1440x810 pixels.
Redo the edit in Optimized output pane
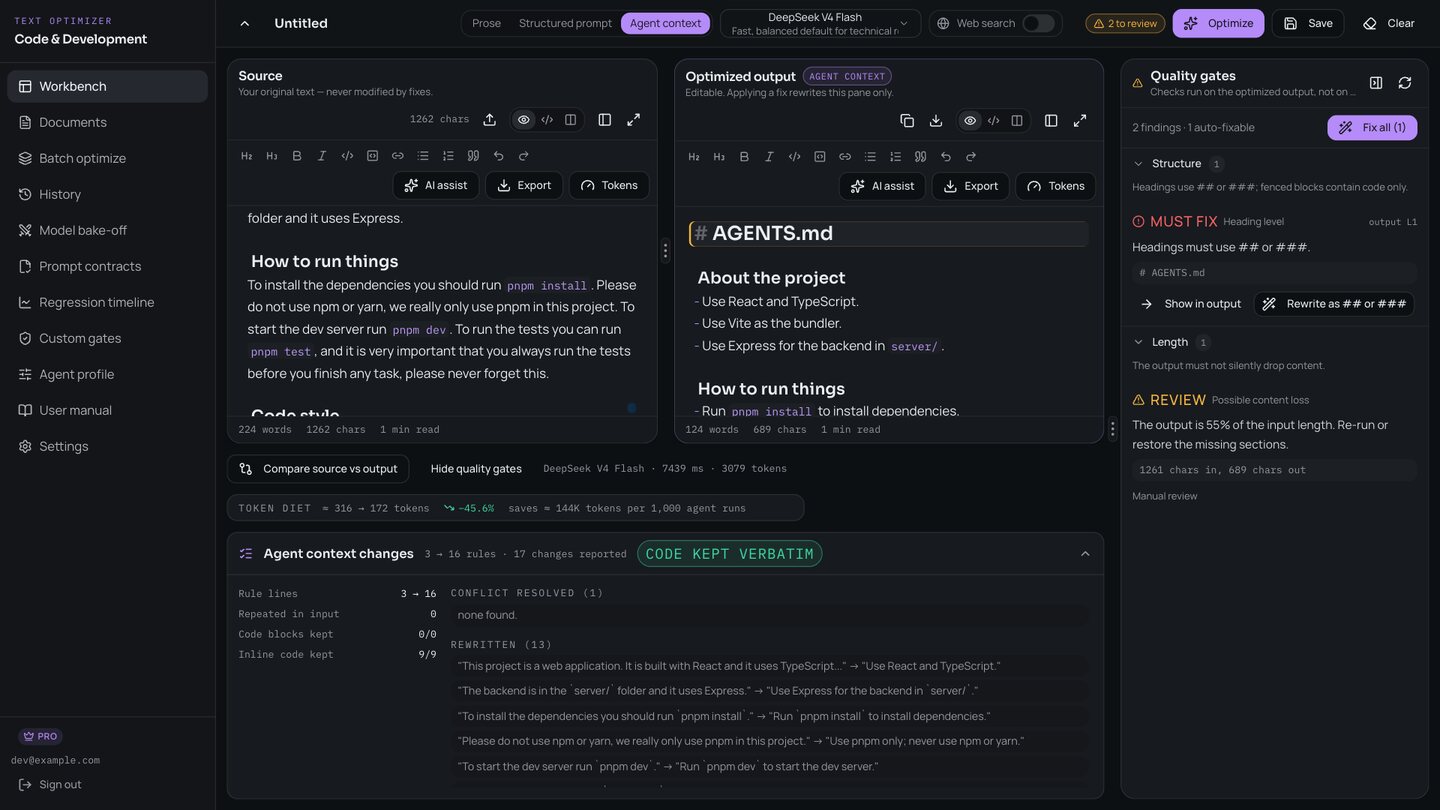point(970,156)
